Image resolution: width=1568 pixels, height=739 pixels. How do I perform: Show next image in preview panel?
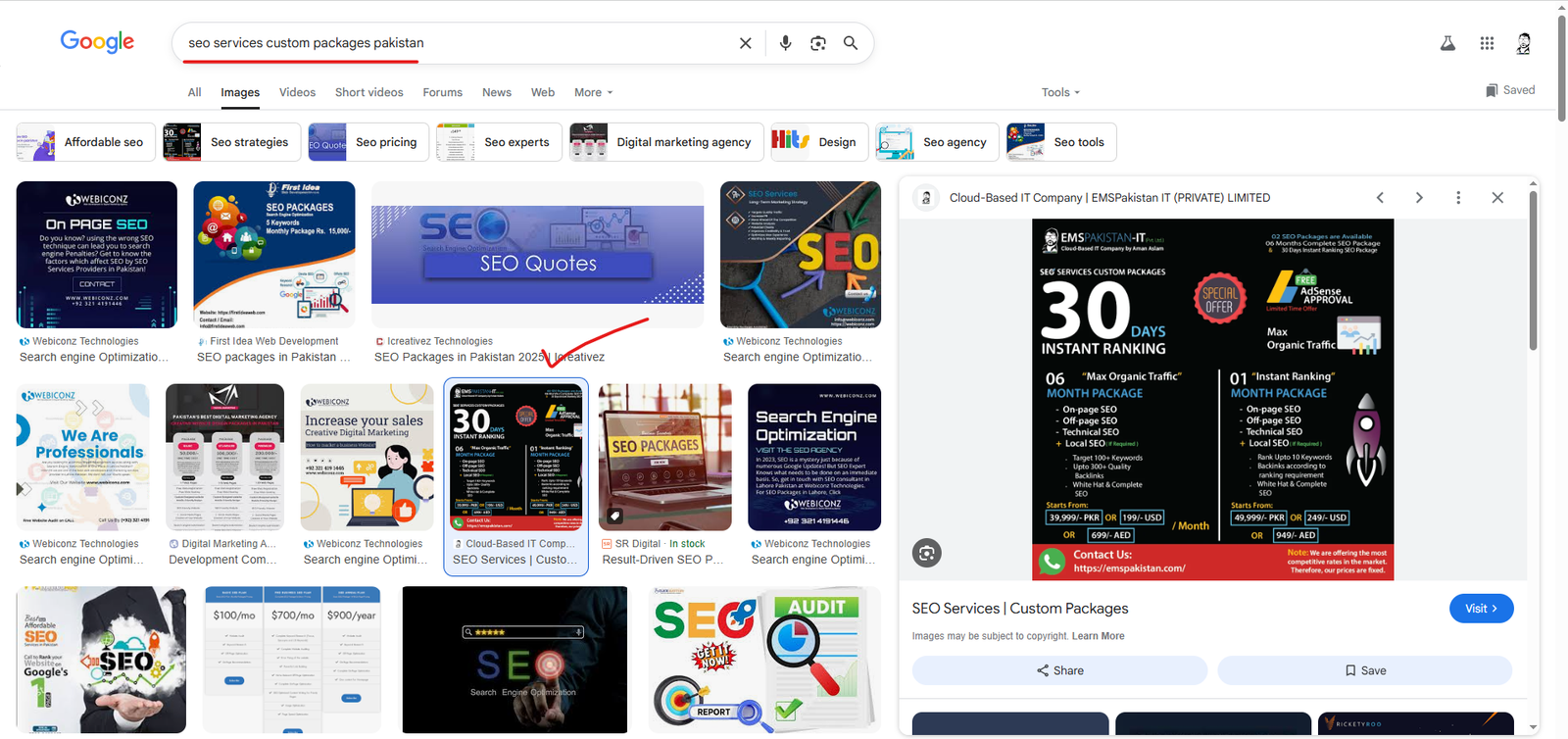click(1419, 198)
